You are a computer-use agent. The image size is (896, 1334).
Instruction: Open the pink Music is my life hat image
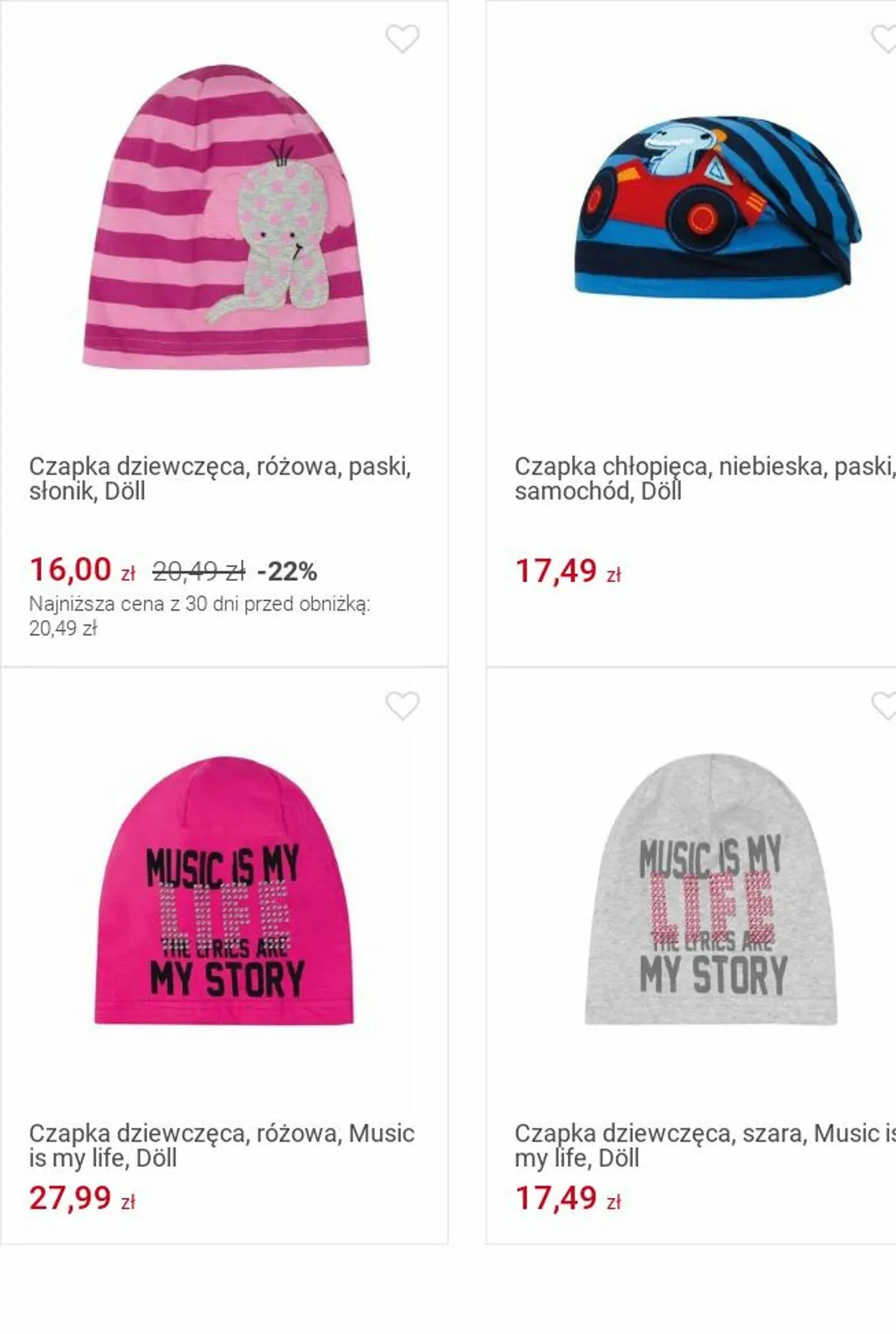click(224, 890)
